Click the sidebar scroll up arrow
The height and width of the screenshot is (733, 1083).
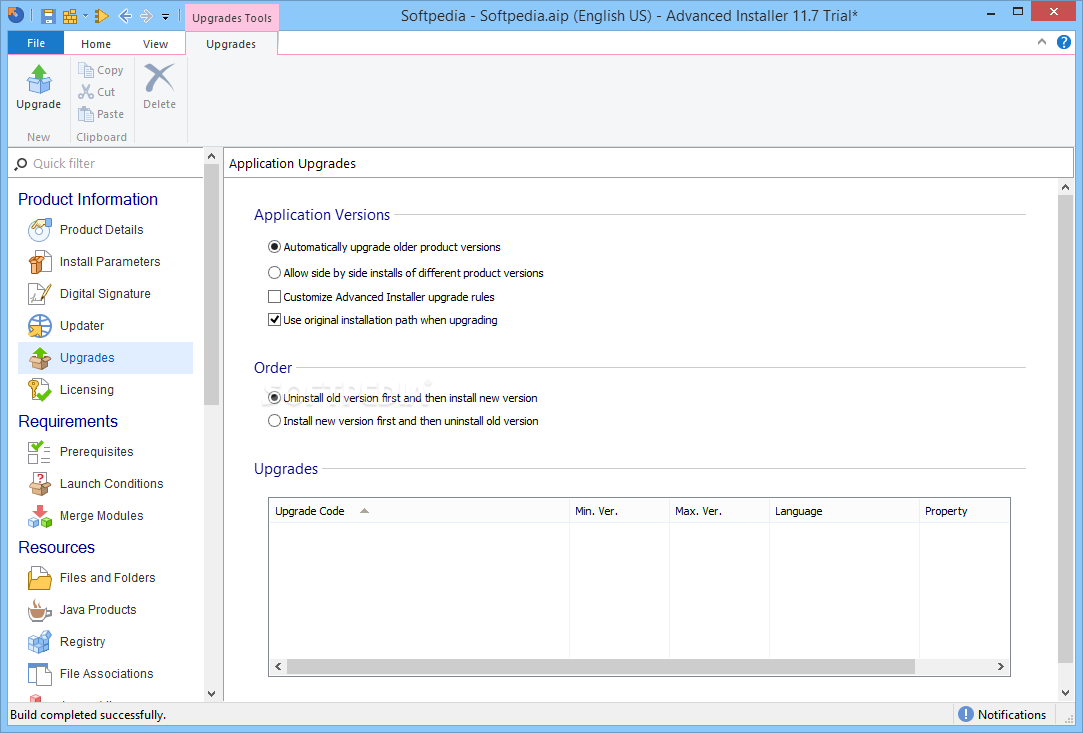[x=211, y=157]
